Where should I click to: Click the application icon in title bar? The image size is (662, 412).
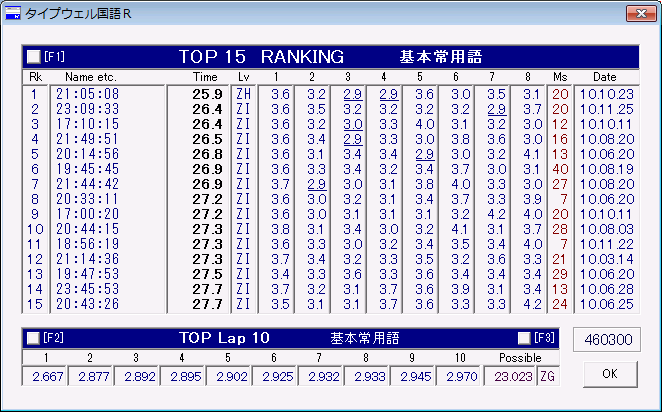coord(13,14)
